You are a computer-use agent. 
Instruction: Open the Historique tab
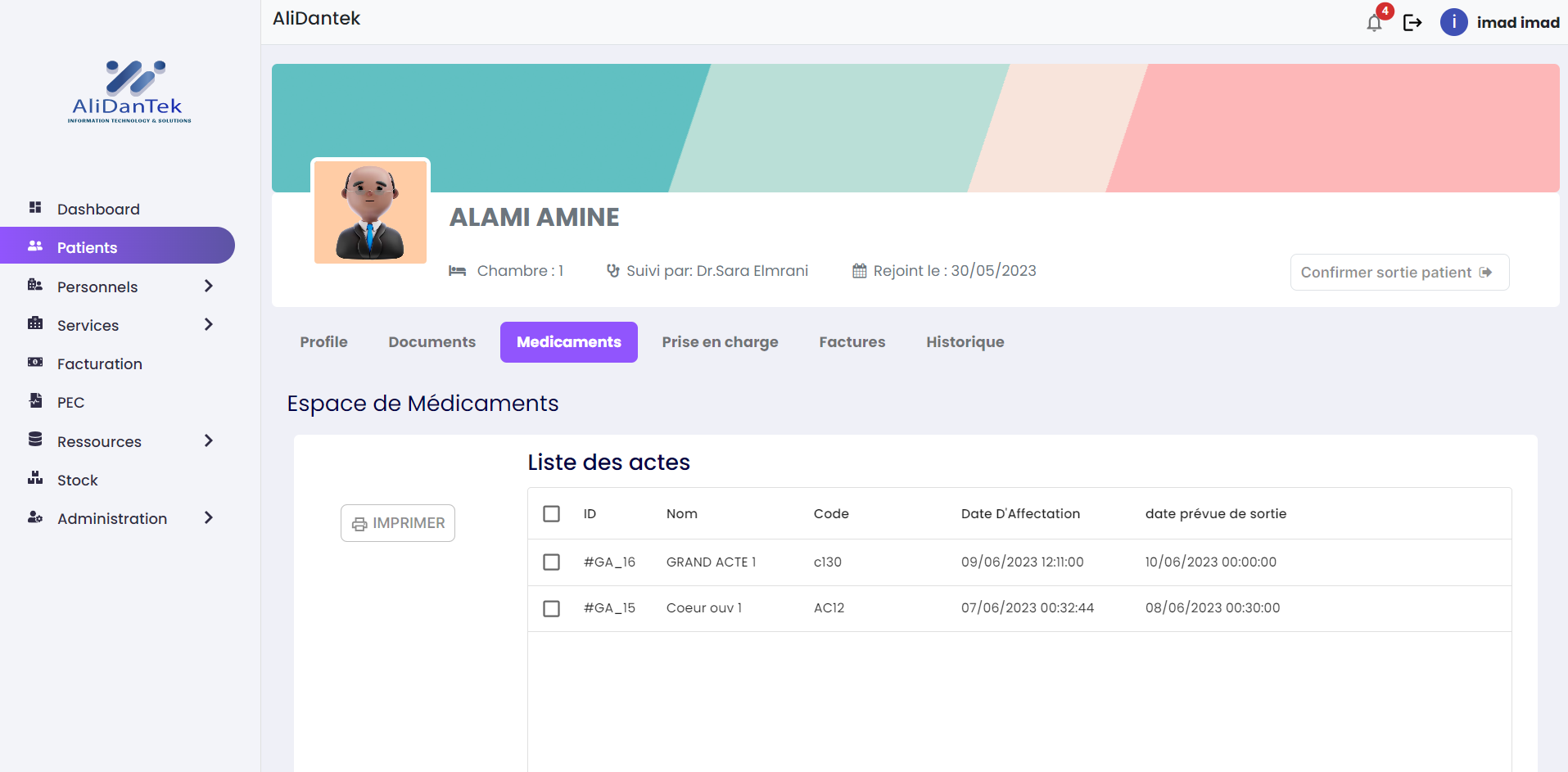click(965, 342)
